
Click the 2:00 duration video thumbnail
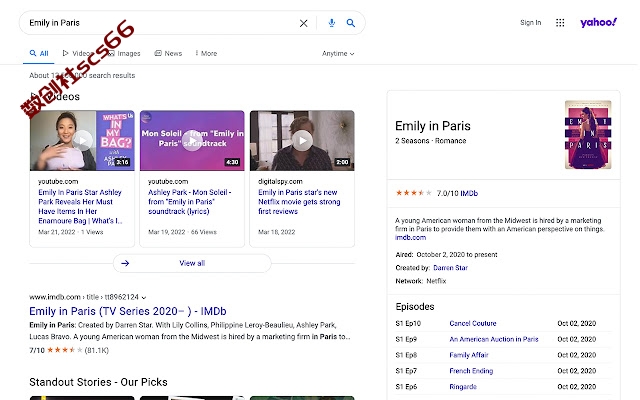[x=302, y=141]
